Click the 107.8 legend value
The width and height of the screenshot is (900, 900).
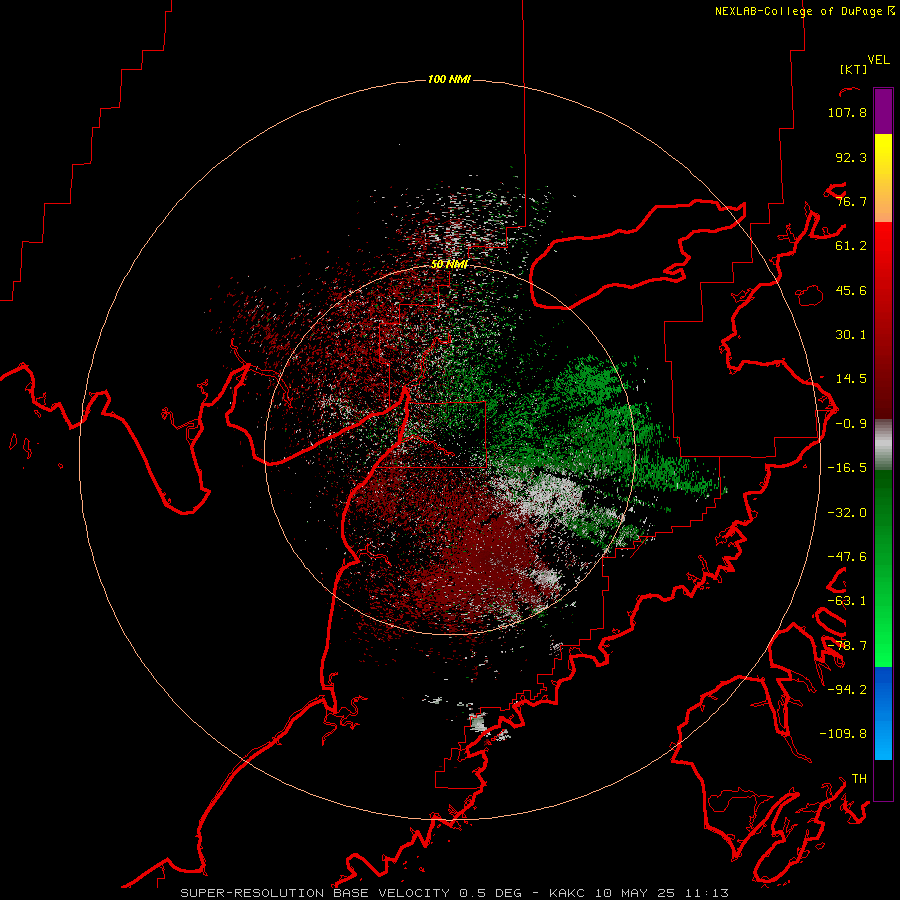847,112
